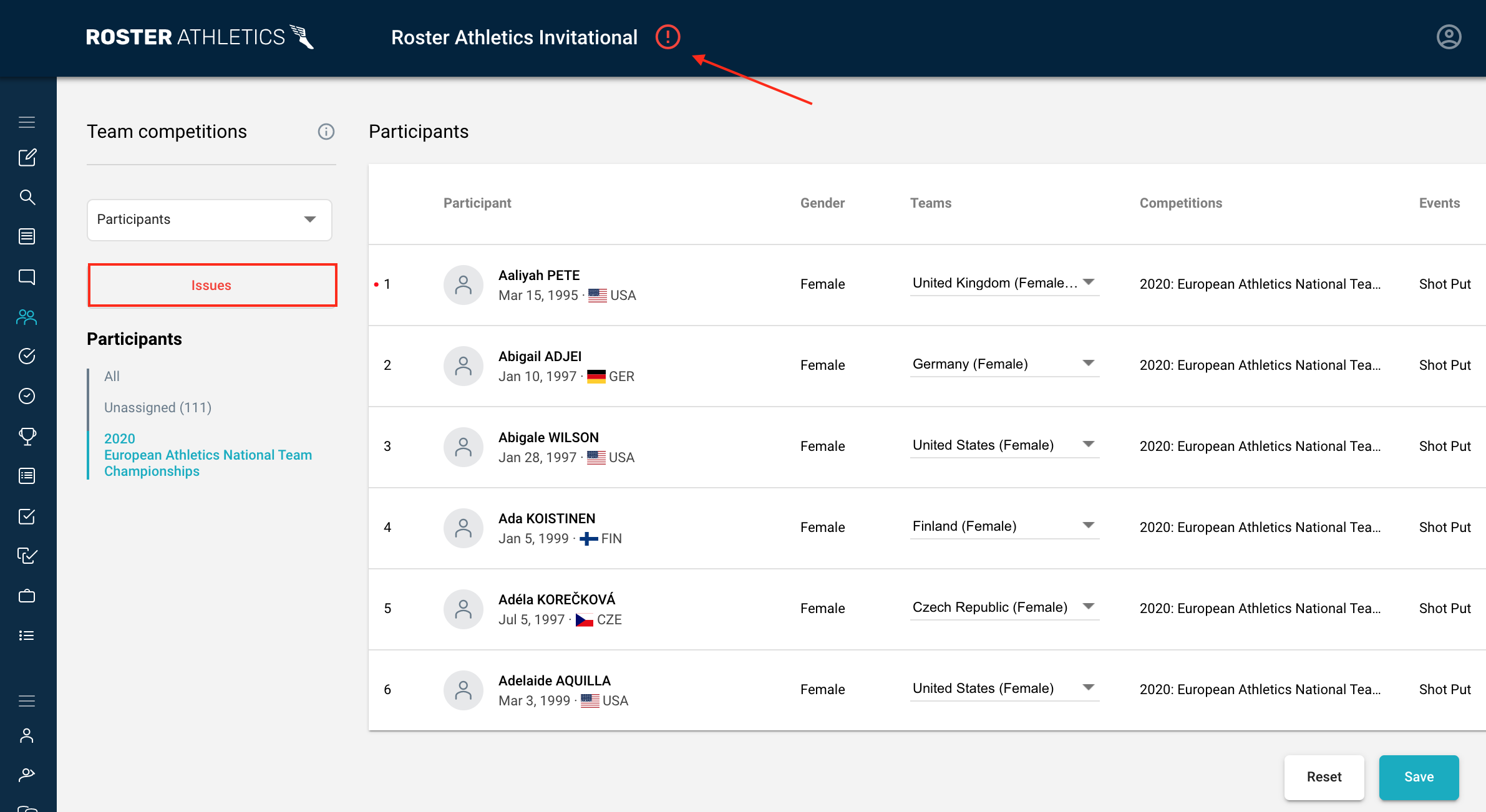Click the chat bubble icon in sidebar
1486x812 pixels.
point(27,276)
